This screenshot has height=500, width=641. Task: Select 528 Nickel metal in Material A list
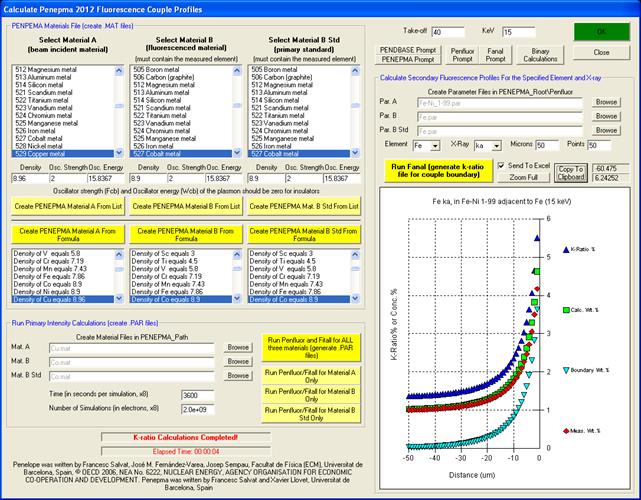[63, 146]
